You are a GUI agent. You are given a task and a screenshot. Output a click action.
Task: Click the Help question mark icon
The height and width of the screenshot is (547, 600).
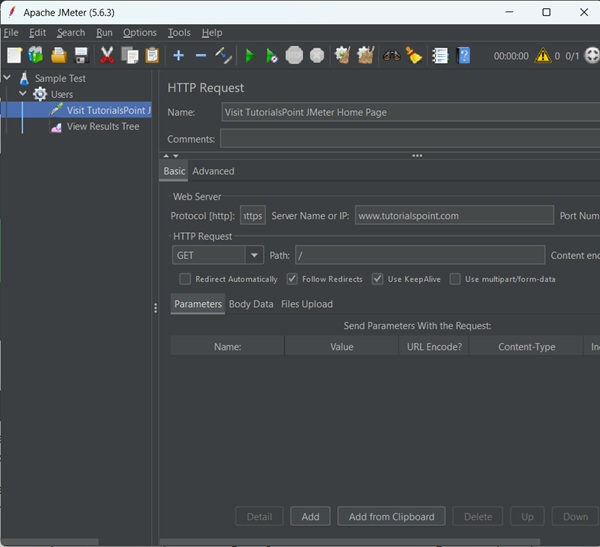pos(464,56)
